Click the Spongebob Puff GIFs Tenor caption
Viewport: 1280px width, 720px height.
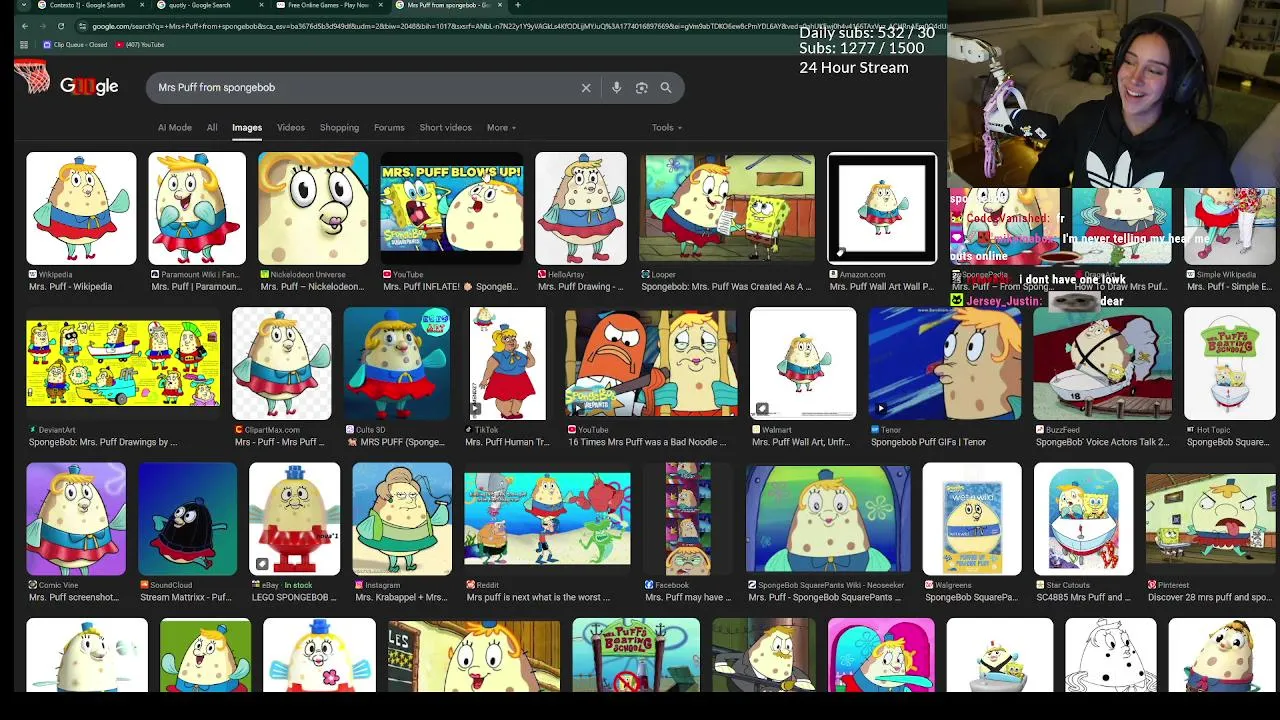tap(928, 442)
